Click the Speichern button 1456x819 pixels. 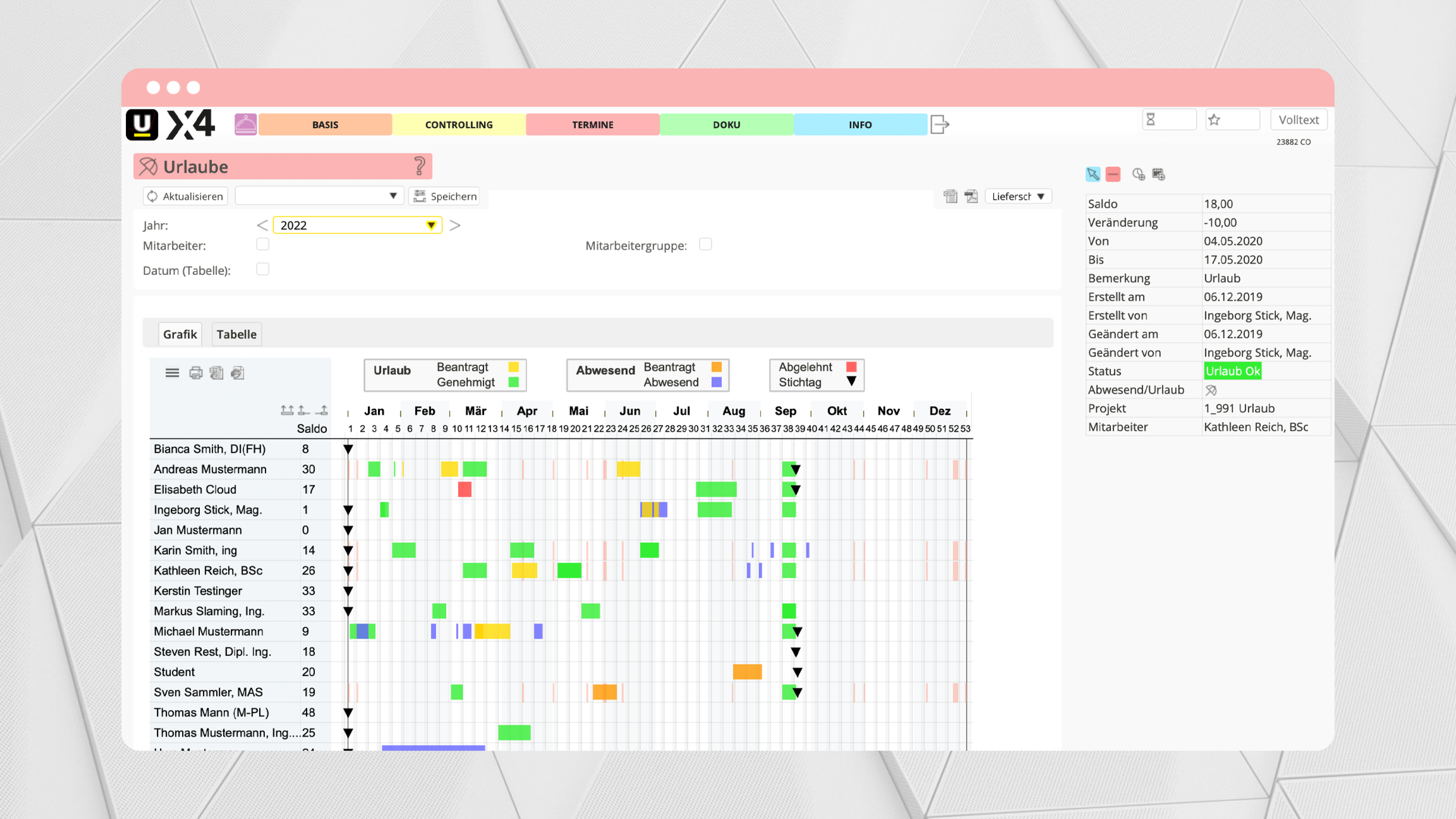445,196
